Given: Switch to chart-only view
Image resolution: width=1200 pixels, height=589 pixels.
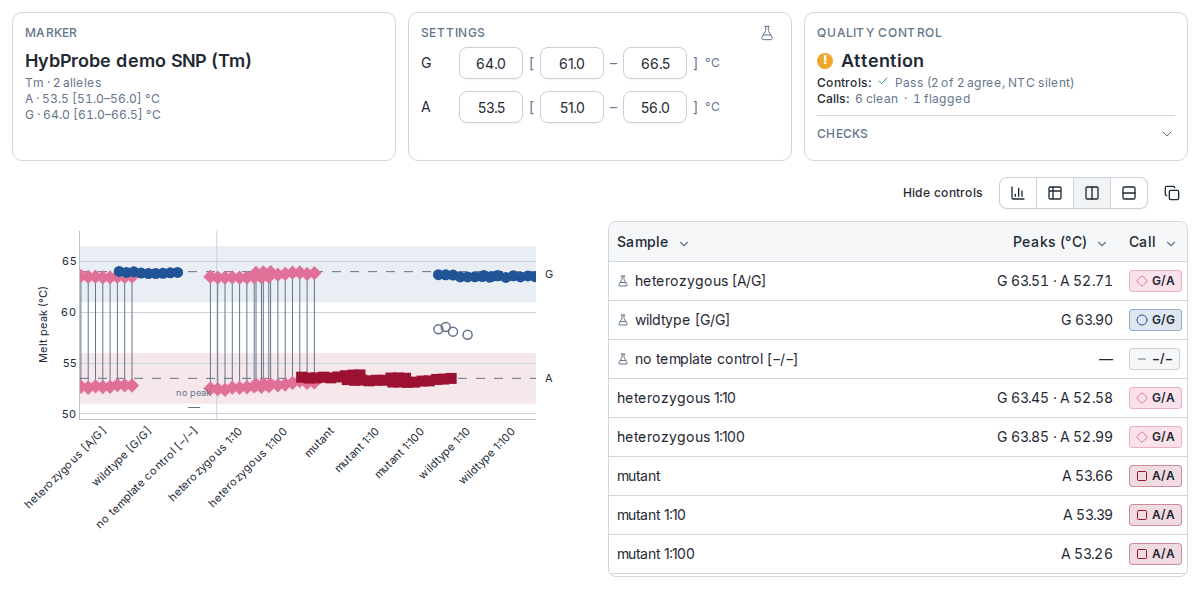Looking at the screenshot, I should [1018, 193].
